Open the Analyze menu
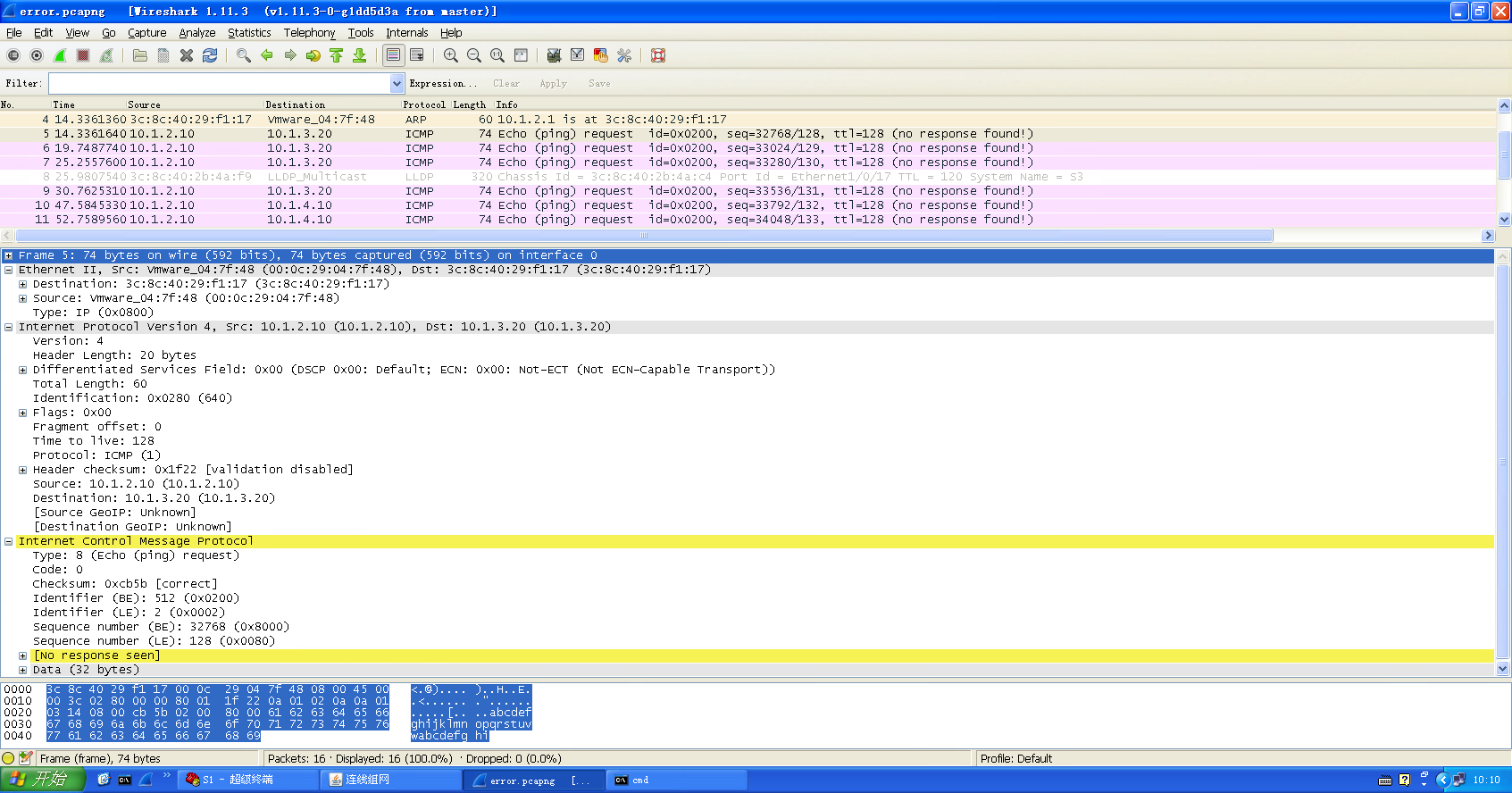The image size is (1512, 793). [197, 33]
